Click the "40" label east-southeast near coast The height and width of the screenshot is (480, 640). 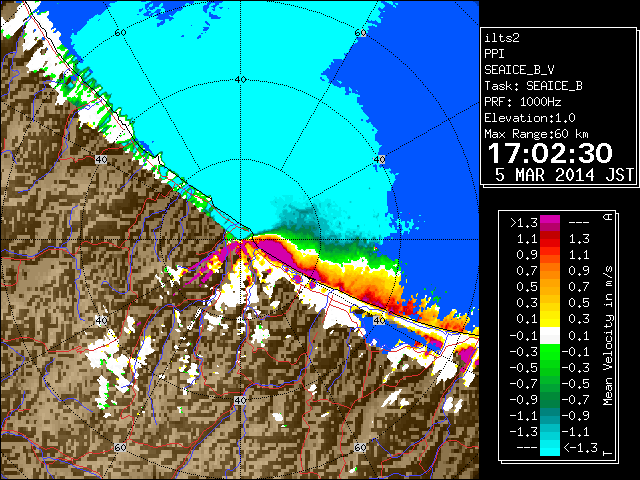point(380,320)
